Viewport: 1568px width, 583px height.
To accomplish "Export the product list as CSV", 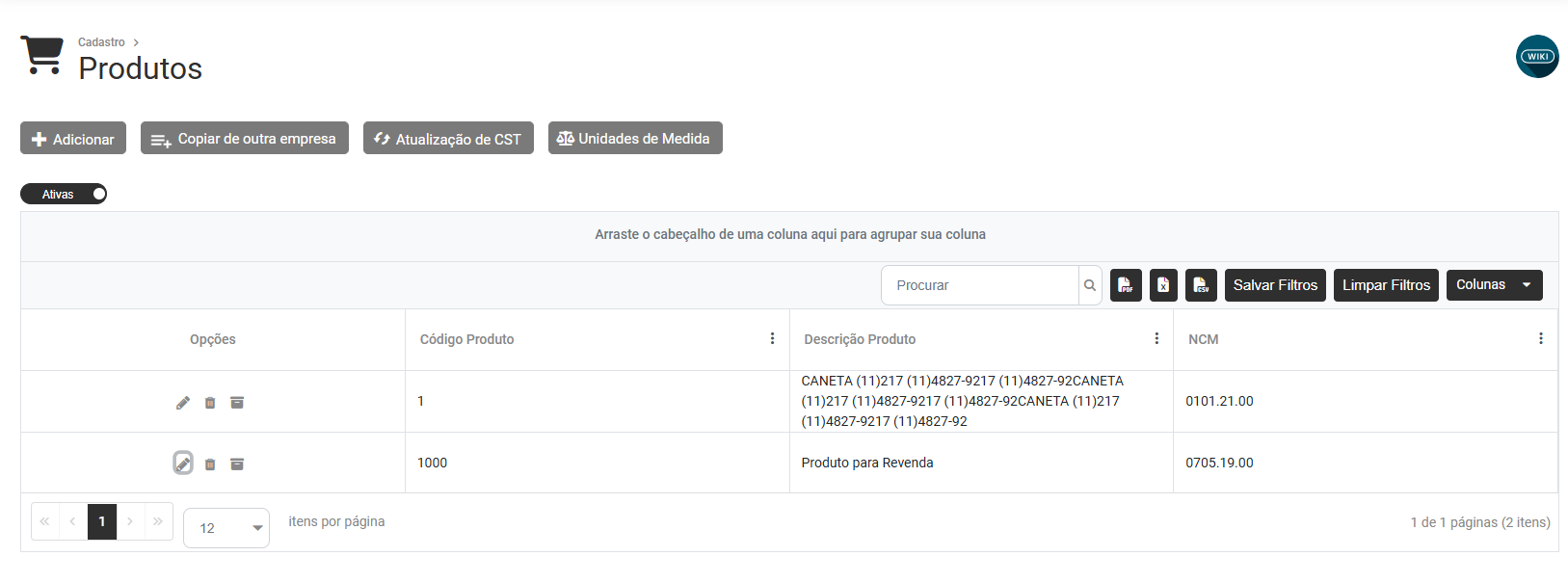I will coord(1201,285).
